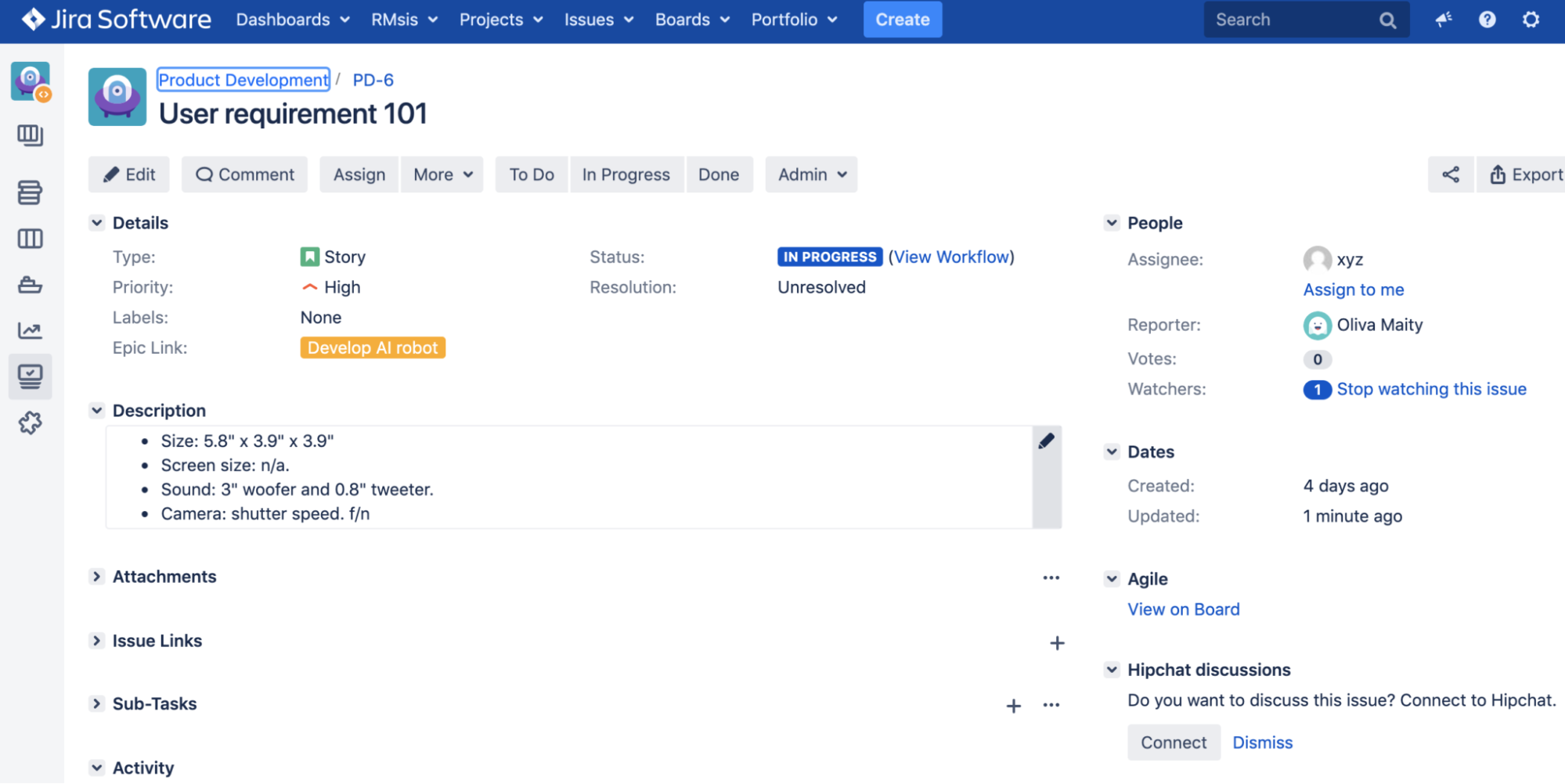1565x784 pixels.
Task: Open the help question mark icon
Action: point(1487,20)
